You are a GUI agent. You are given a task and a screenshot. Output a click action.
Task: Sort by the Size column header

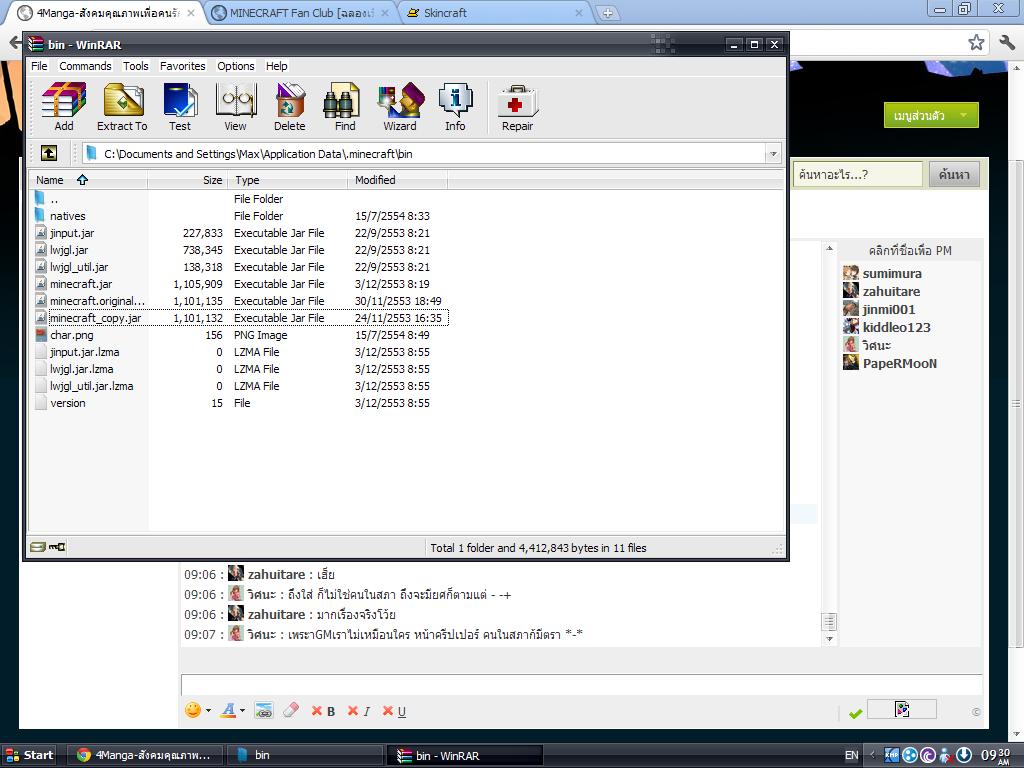[x=188, y=180]
